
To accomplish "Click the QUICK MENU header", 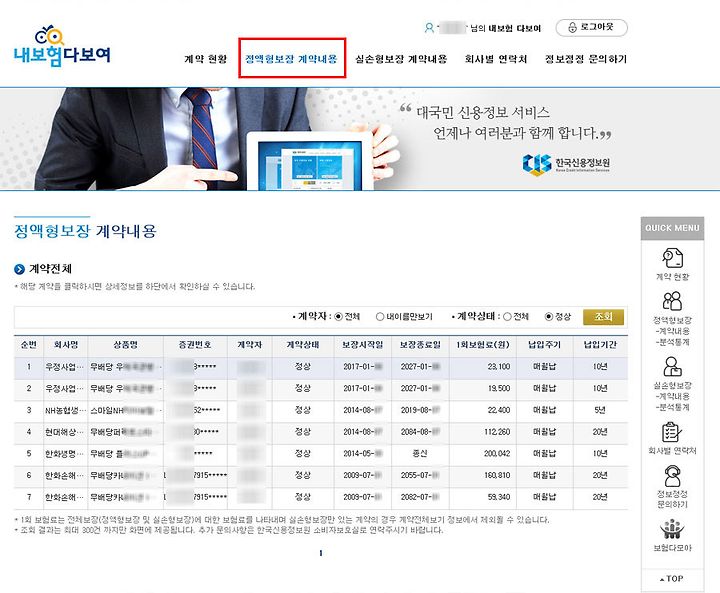I will 672,228.
